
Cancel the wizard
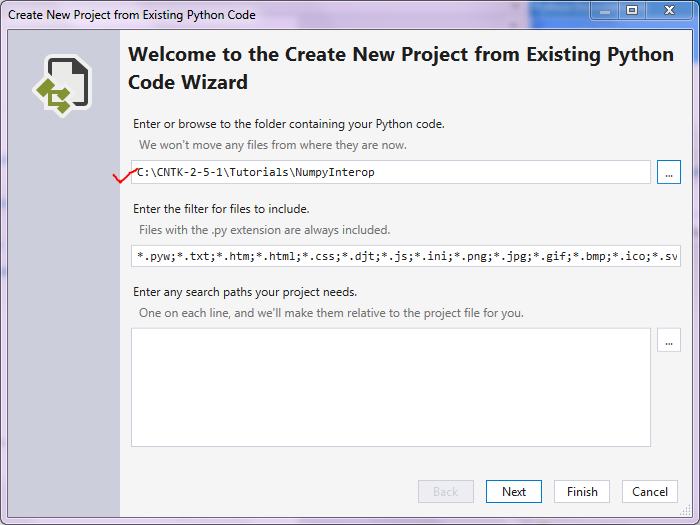pos(650,491)
